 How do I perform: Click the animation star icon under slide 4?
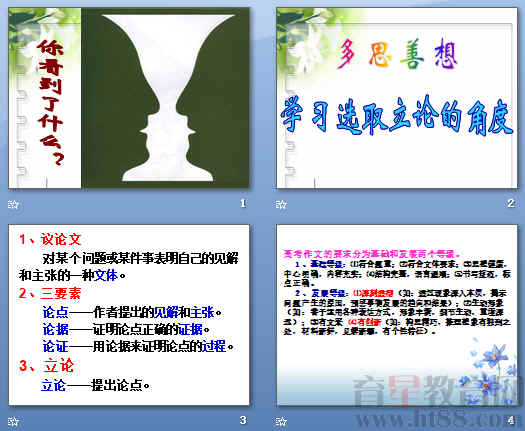[x=281, y=421]
